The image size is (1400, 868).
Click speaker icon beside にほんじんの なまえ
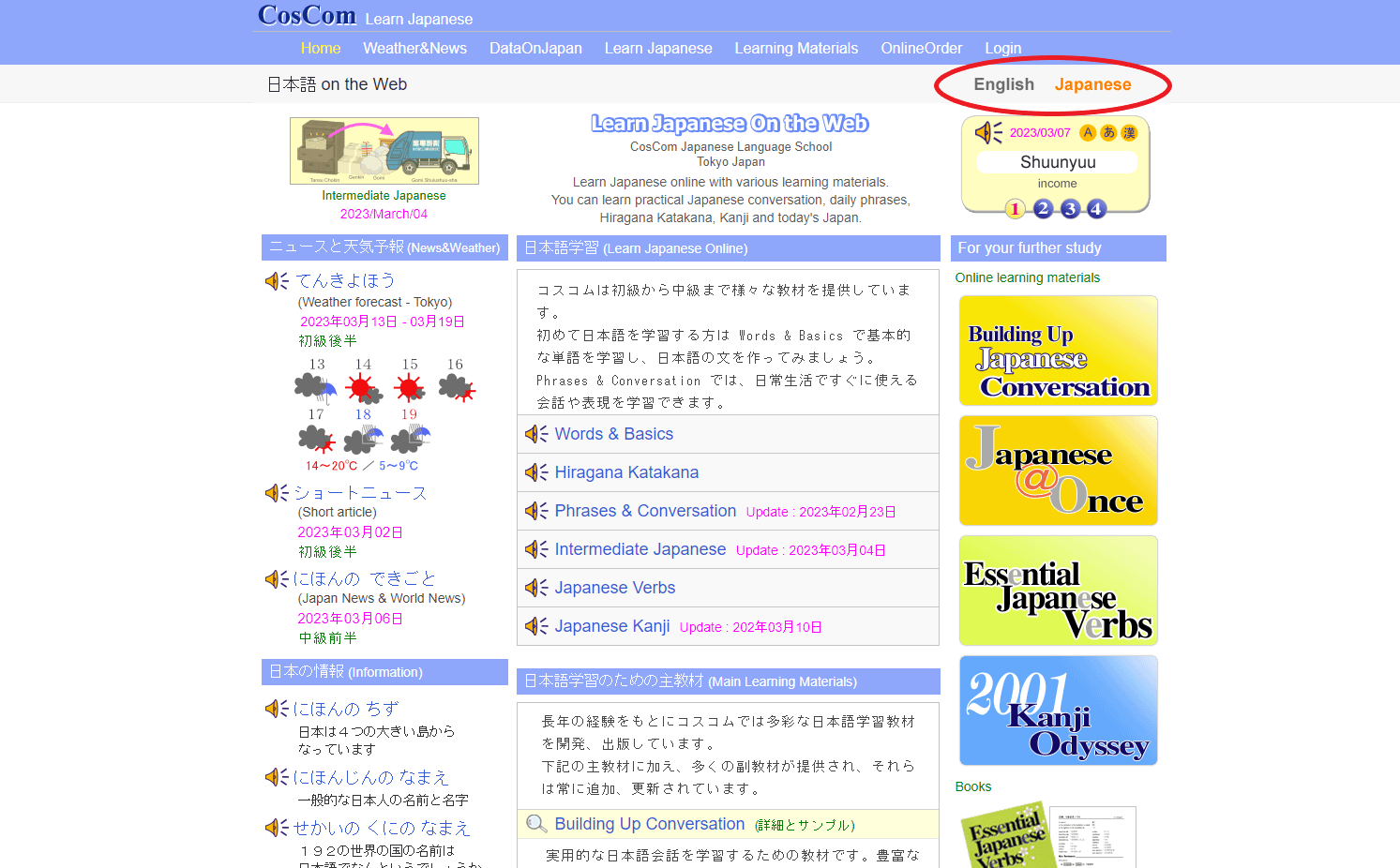tap(277, 777)
